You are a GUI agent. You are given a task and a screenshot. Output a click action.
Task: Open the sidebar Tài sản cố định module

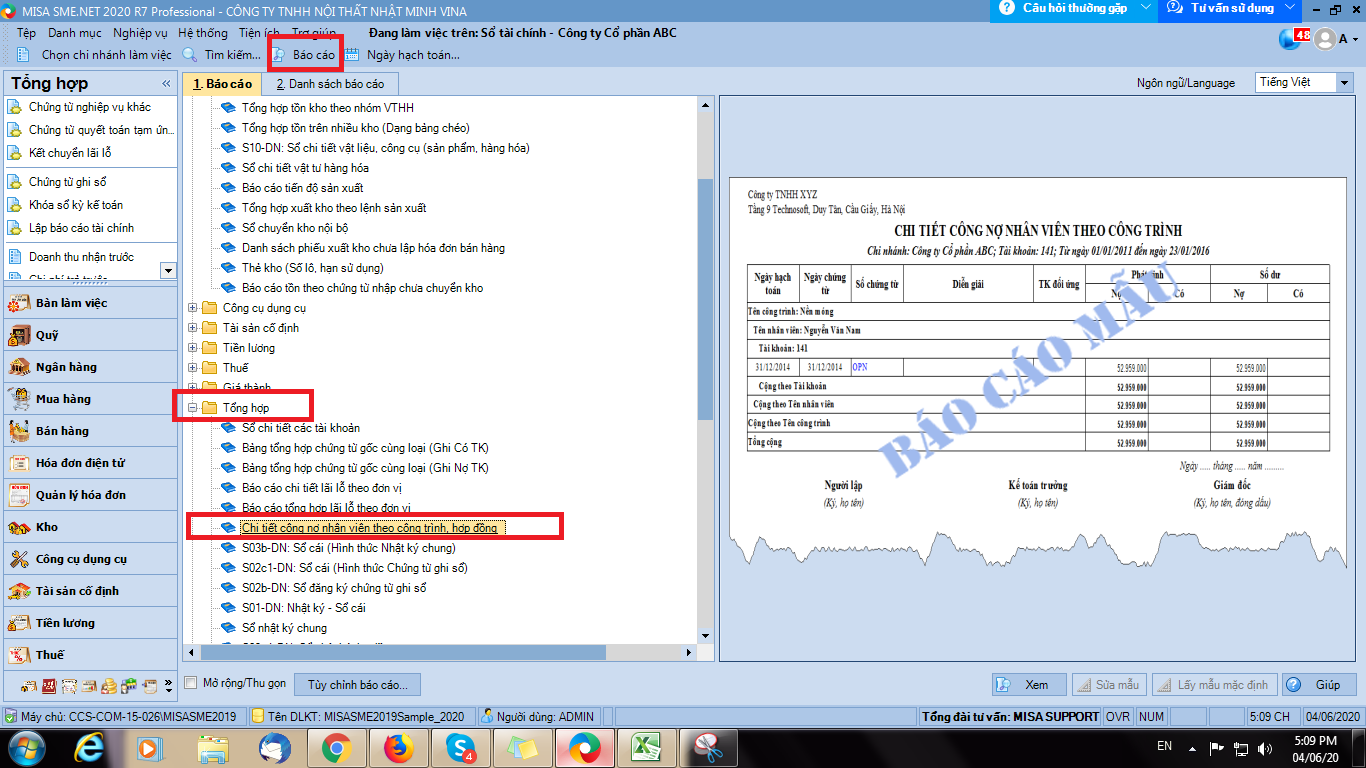(90, 591)
